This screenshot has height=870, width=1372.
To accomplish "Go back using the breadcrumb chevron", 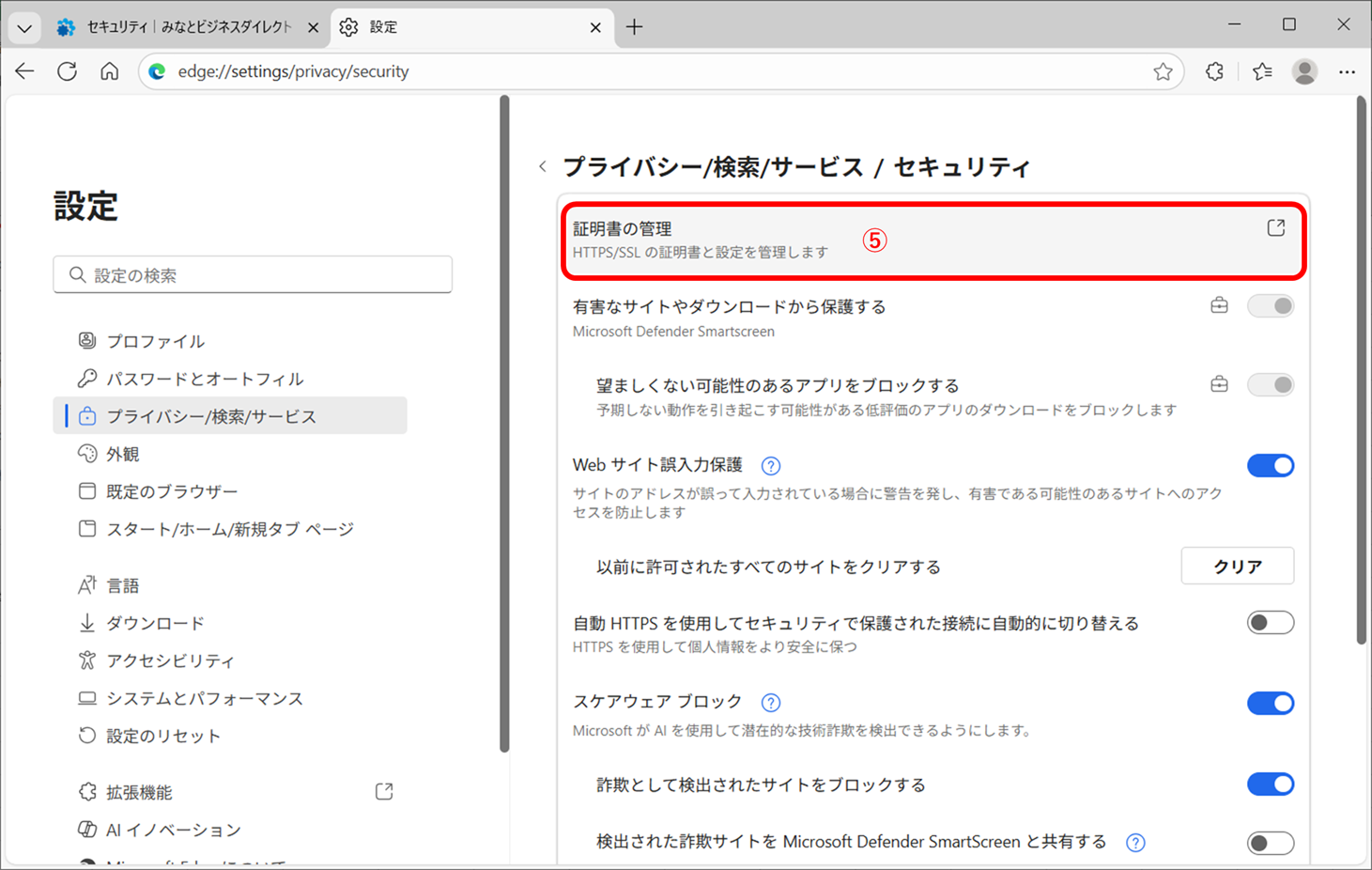I will pos(543,167).
